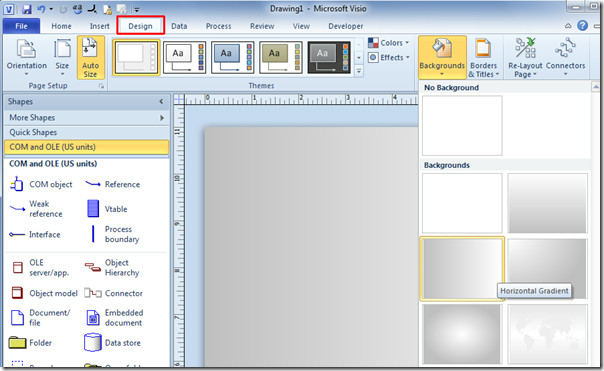604x371 pixels.
Task: Select the Quick Shapes stencil header
Action: coord(87,132)
